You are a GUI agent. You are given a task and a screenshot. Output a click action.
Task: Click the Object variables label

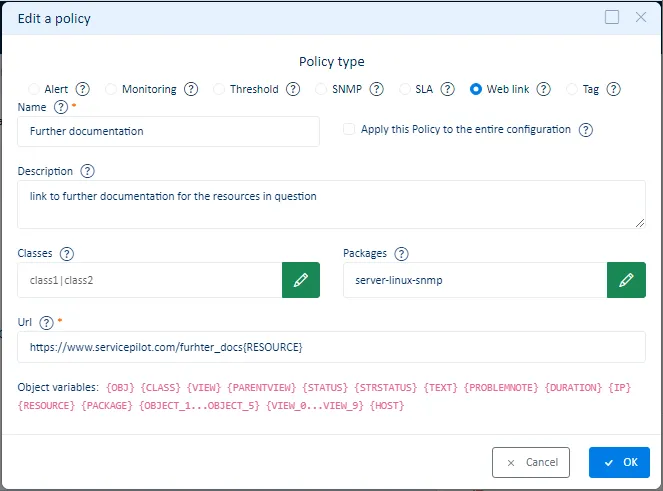pos(58,387)
